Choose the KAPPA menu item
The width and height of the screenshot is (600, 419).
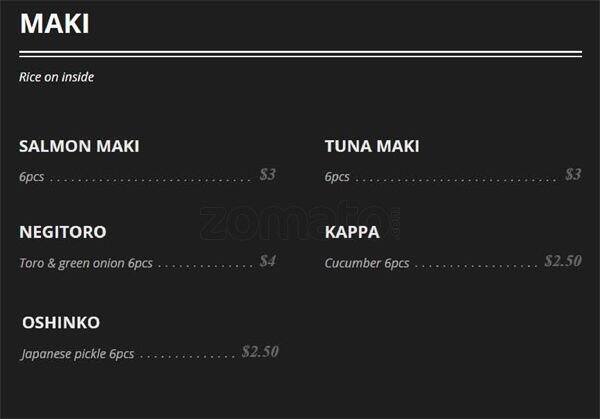[x=352, y=233]
